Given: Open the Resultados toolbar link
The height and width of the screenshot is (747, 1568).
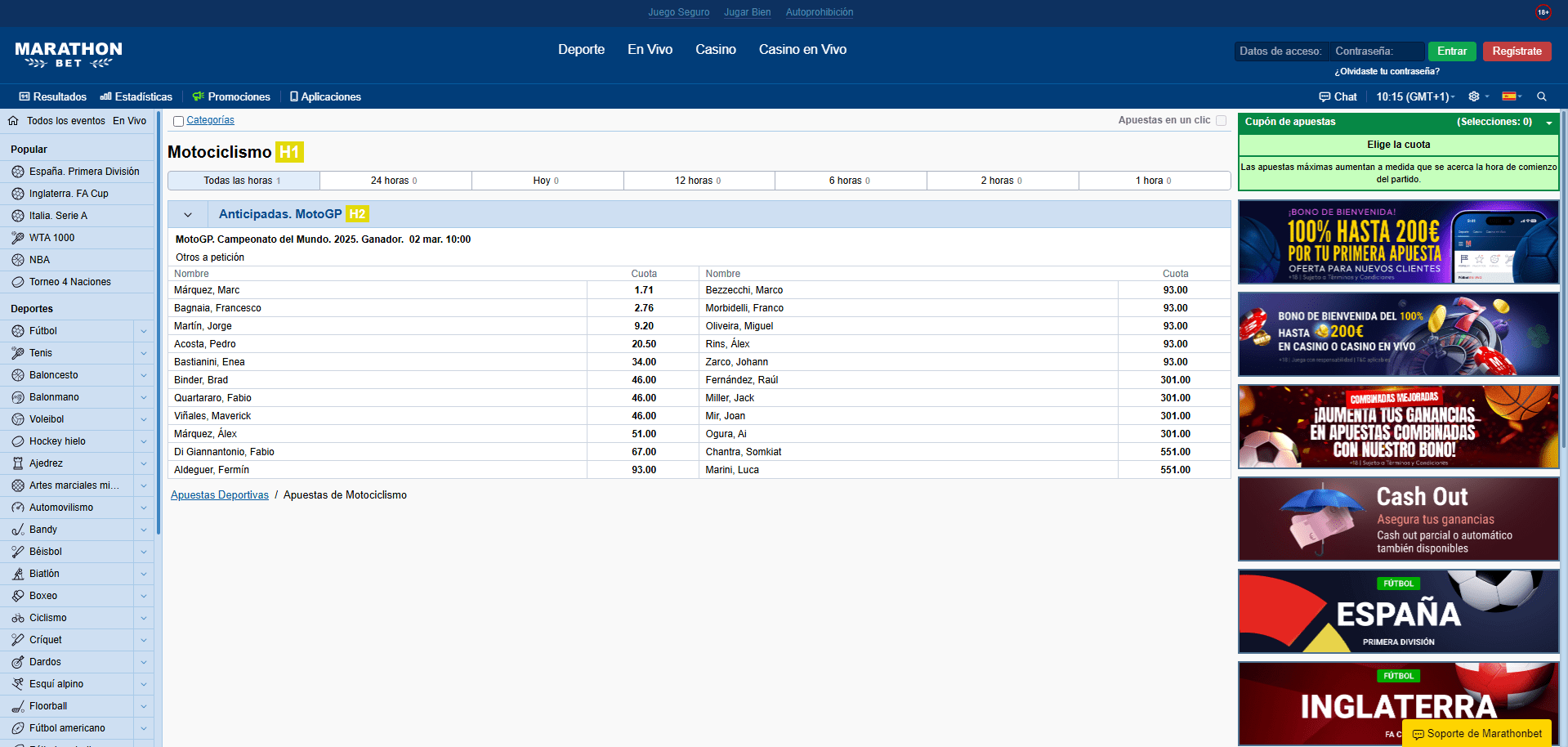Looking at the screenshot, I should pyautogui.click(x=53, y=96).
